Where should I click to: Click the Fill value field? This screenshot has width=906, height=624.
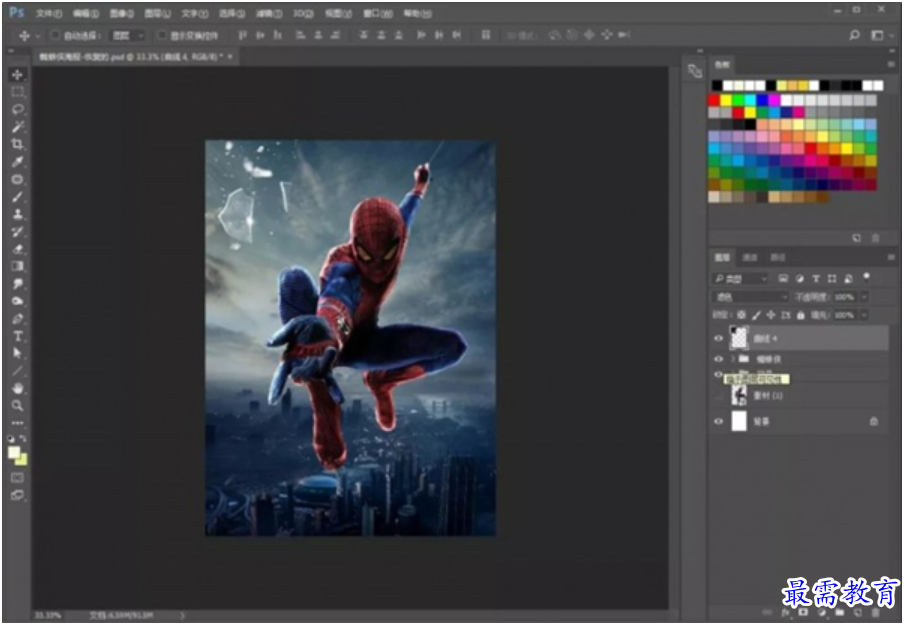(x=844, y=315)
